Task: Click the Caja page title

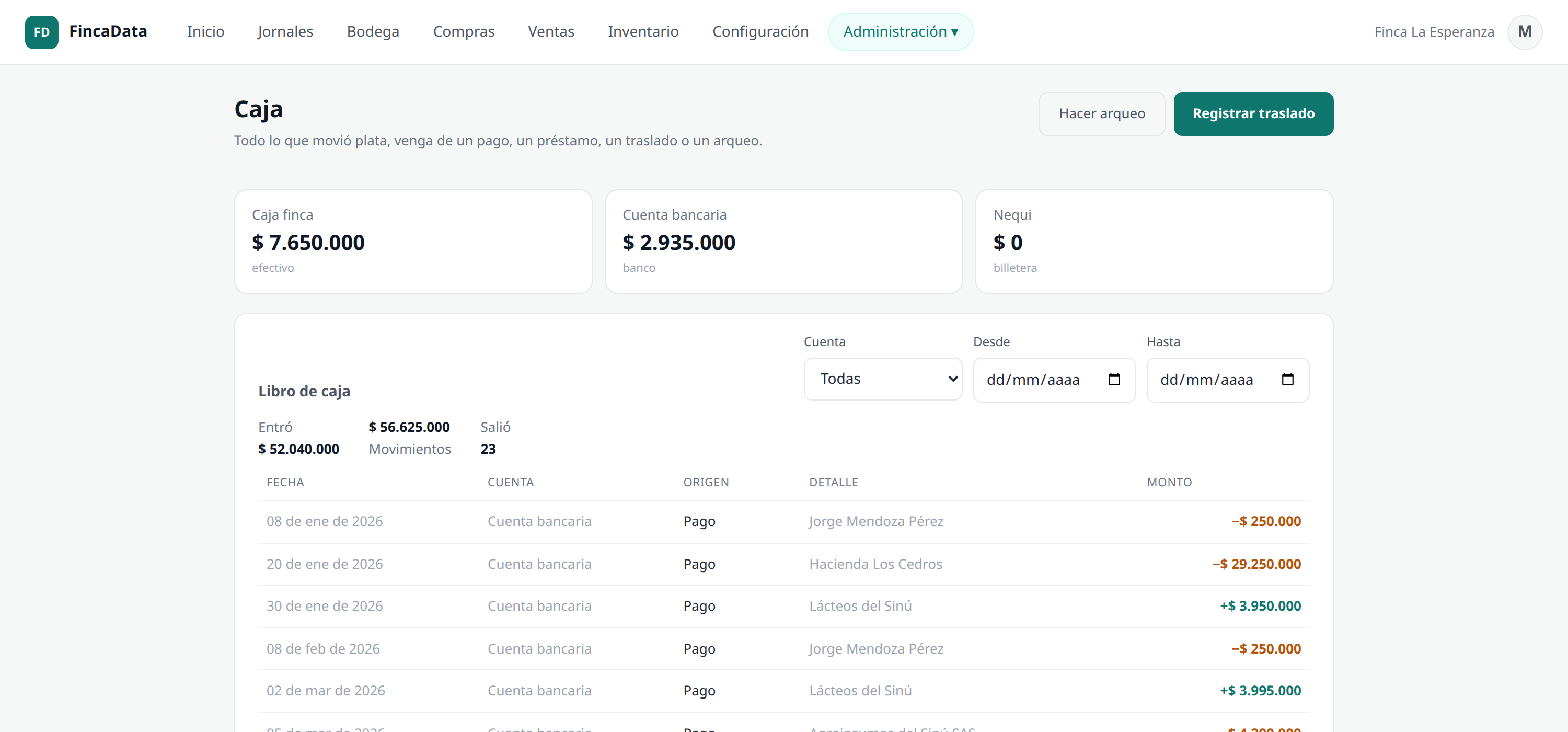Action: [x=258, y=109]
